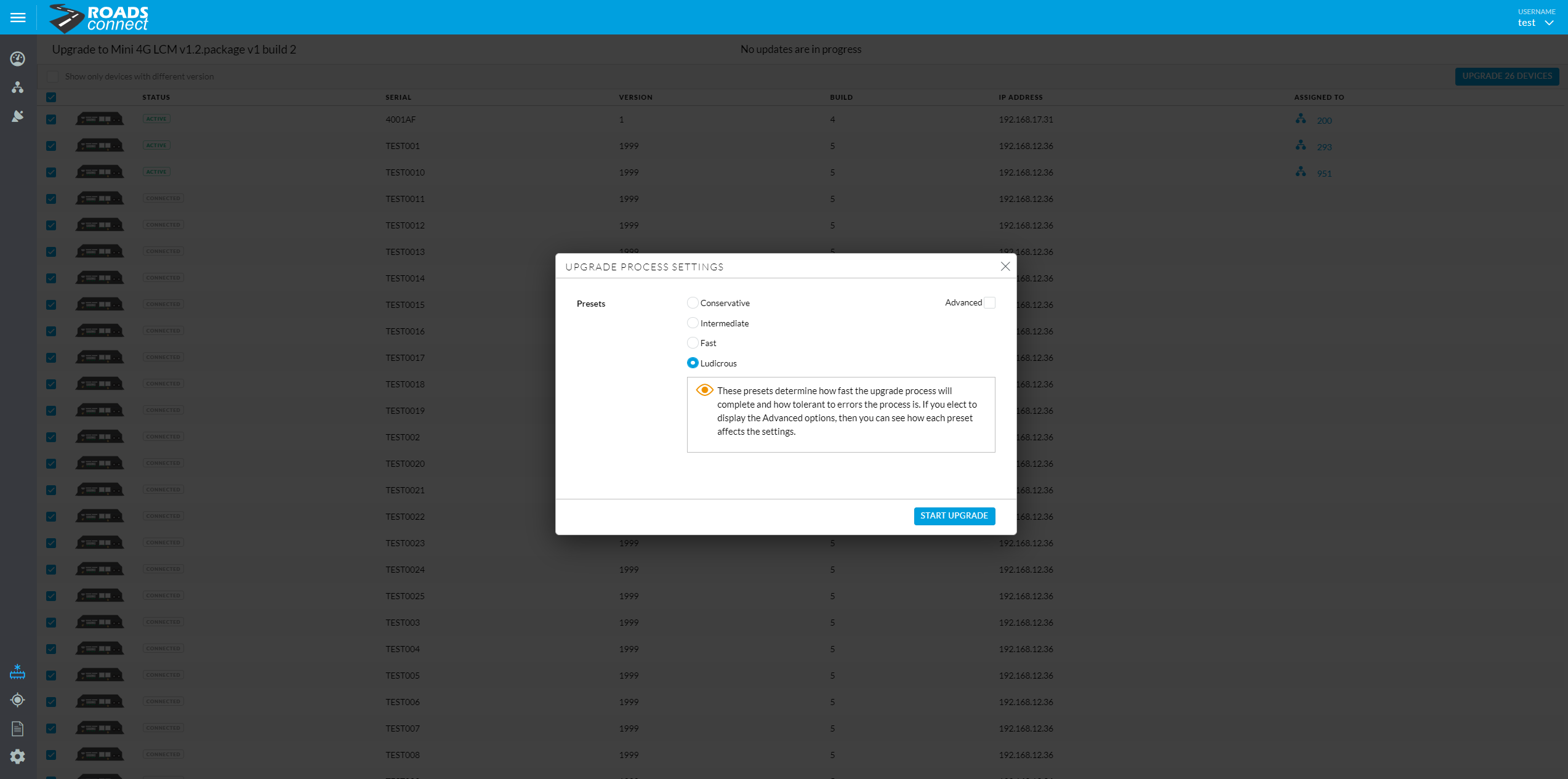This screenshot has width=1568, height=779.
Task: Click the orange eye info icon
Action: (x=704, y=390)
